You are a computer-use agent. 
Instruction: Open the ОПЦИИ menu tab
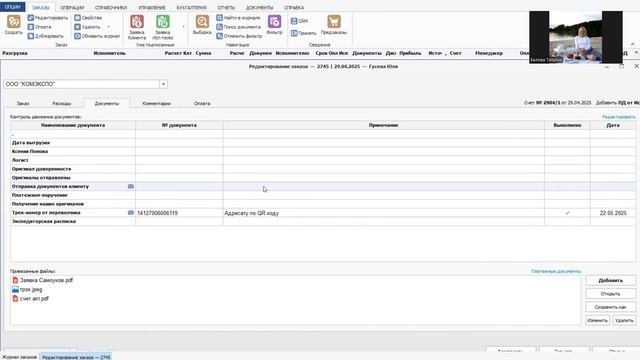point(13,7)
